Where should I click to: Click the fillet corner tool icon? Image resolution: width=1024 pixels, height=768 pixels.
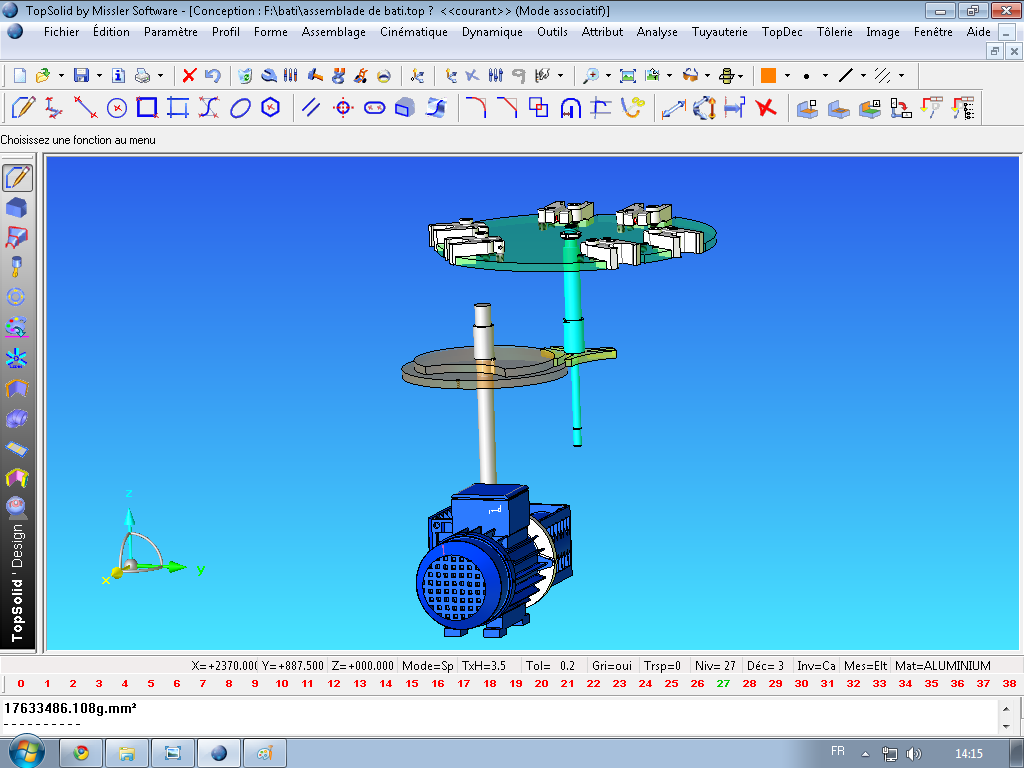pyautogui.click(x=476, y=107)
